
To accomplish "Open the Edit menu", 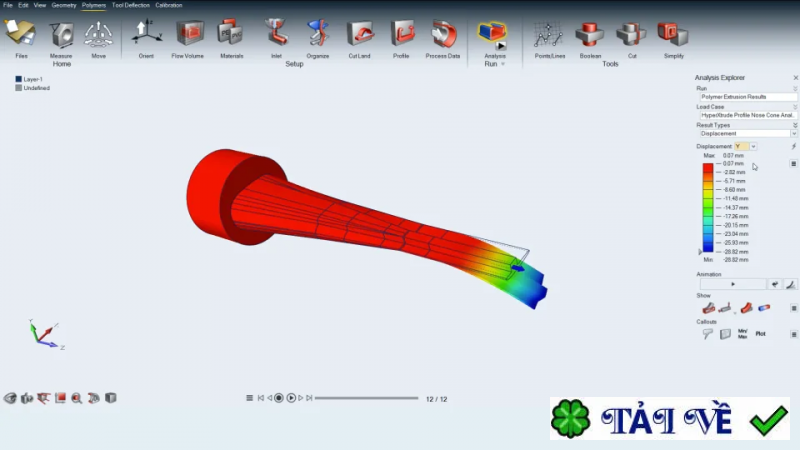I will point(23,5).
